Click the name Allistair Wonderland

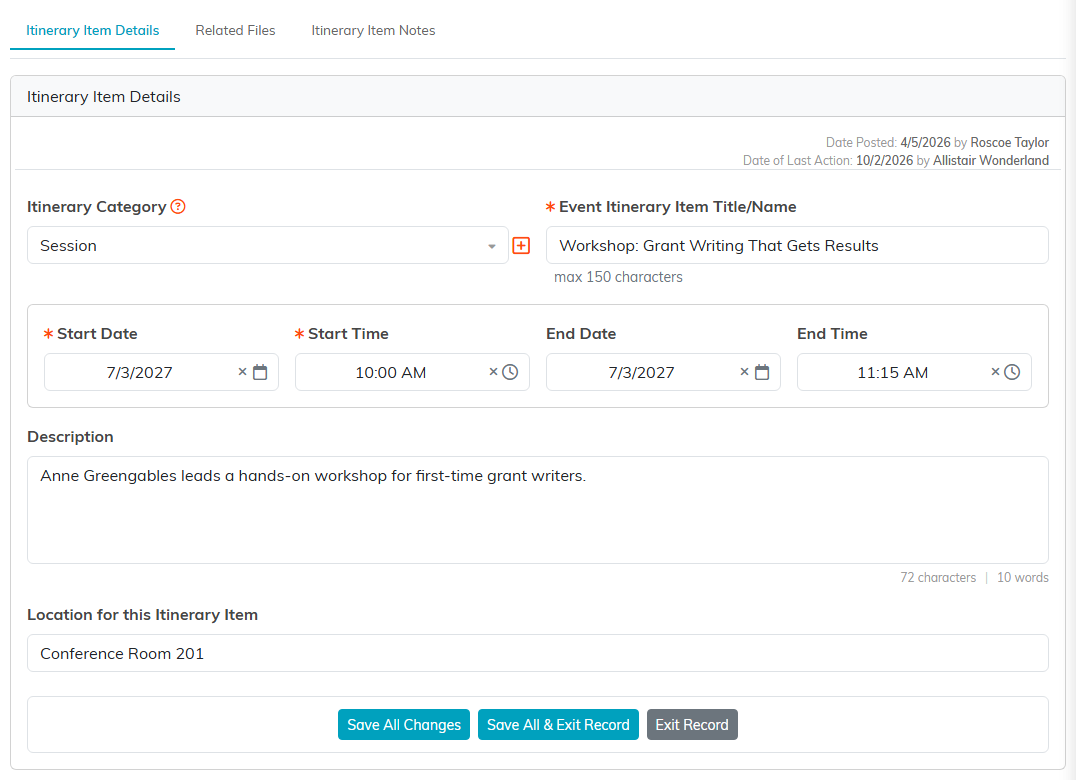point(991,161)
